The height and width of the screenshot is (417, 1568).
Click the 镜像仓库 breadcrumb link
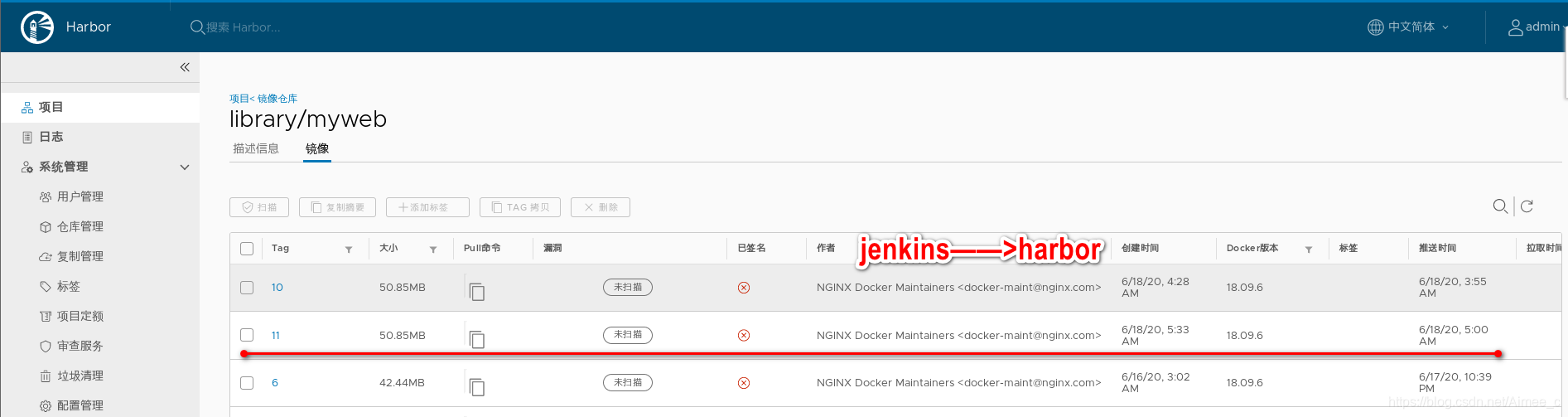coord(277,99)
